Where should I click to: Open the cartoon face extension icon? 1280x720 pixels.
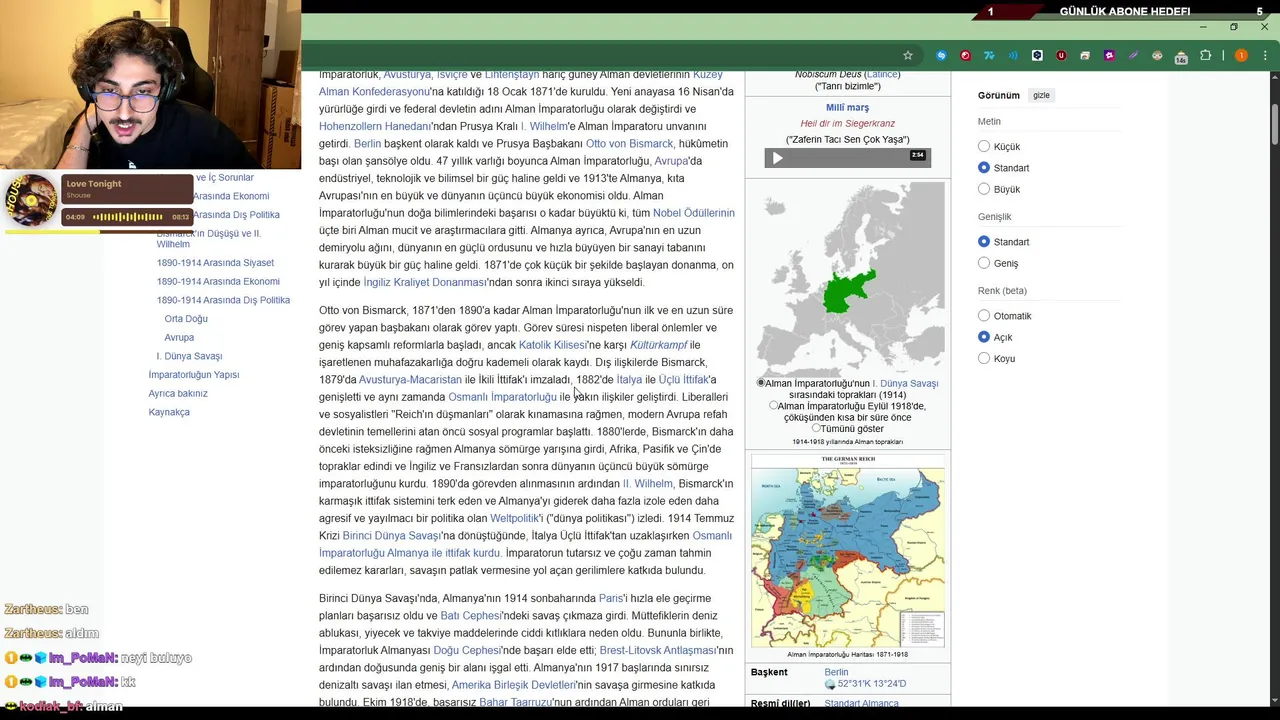(x=1157, y=55)
